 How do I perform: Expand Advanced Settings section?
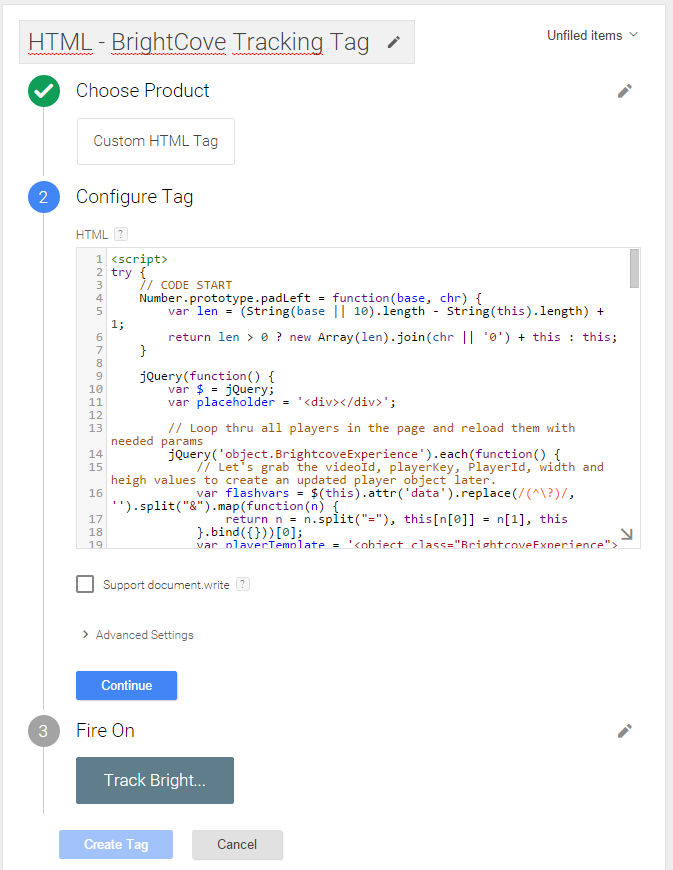(138, 635)
